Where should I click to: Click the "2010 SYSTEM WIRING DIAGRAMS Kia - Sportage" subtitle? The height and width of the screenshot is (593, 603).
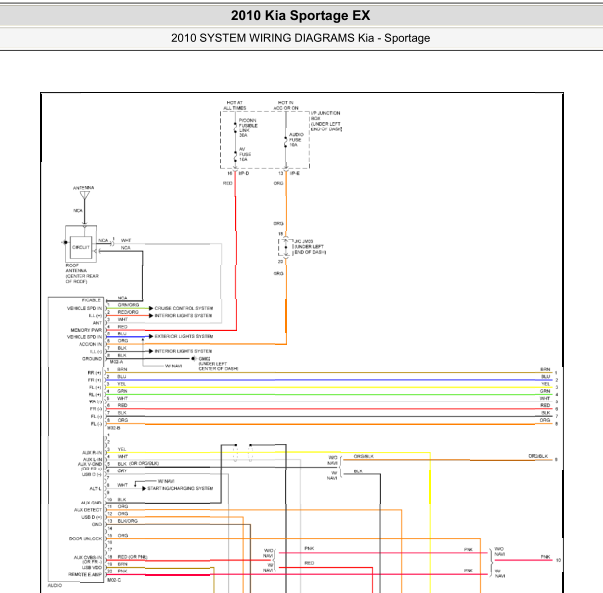(300, 38)
